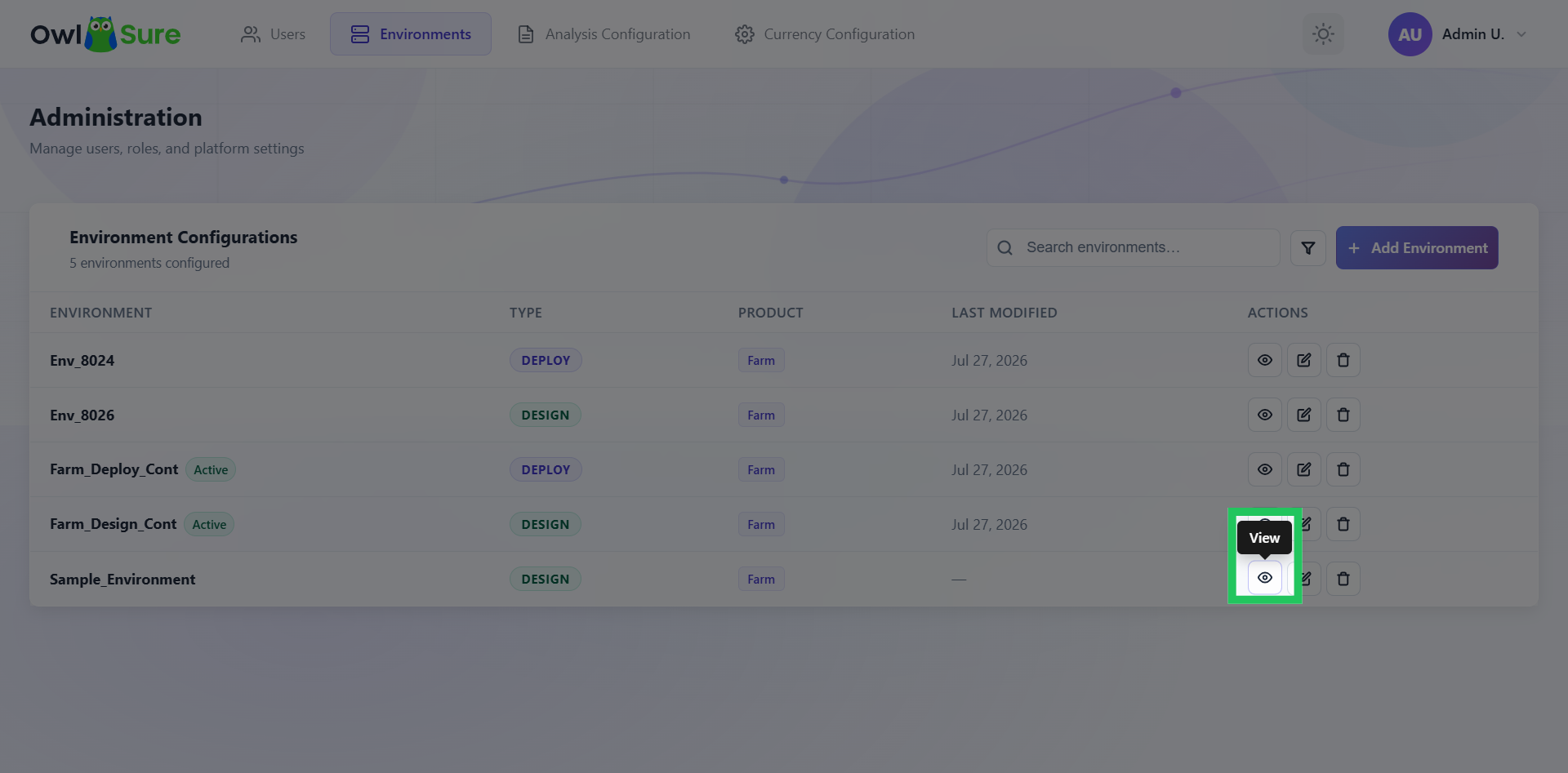Select the Environments tab
Screen dimensions: 1568x773
tap(411, 34)
